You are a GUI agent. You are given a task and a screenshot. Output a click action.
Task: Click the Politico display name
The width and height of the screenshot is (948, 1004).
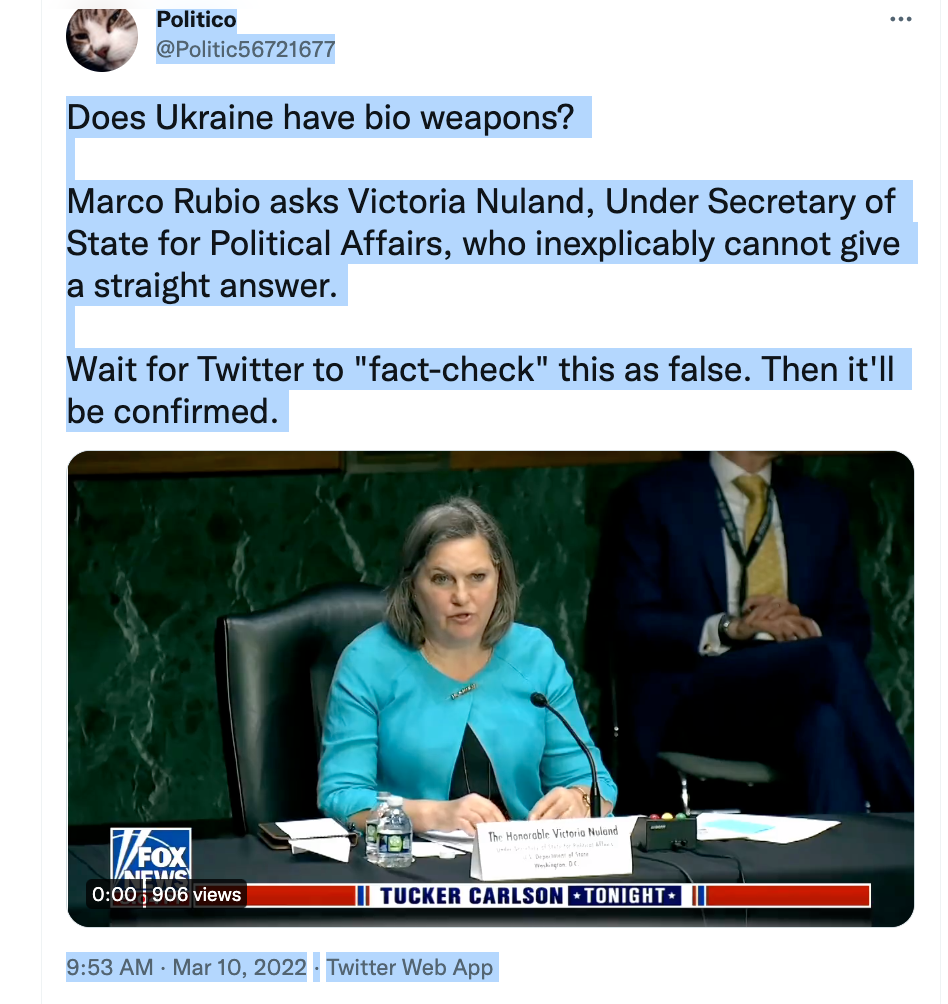(x=197, y=20)
